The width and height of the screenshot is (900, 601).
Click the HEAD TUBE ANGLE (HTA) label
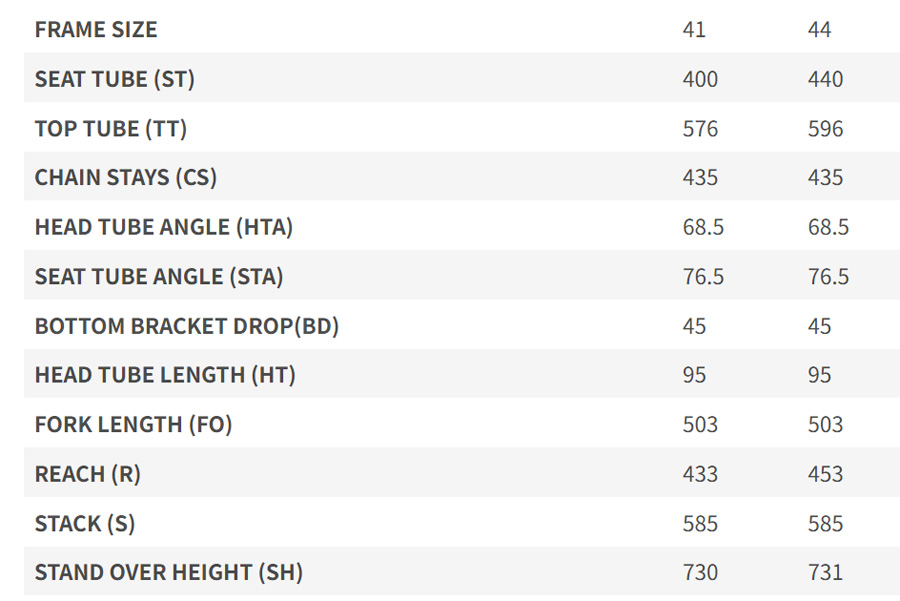[164, 227]
